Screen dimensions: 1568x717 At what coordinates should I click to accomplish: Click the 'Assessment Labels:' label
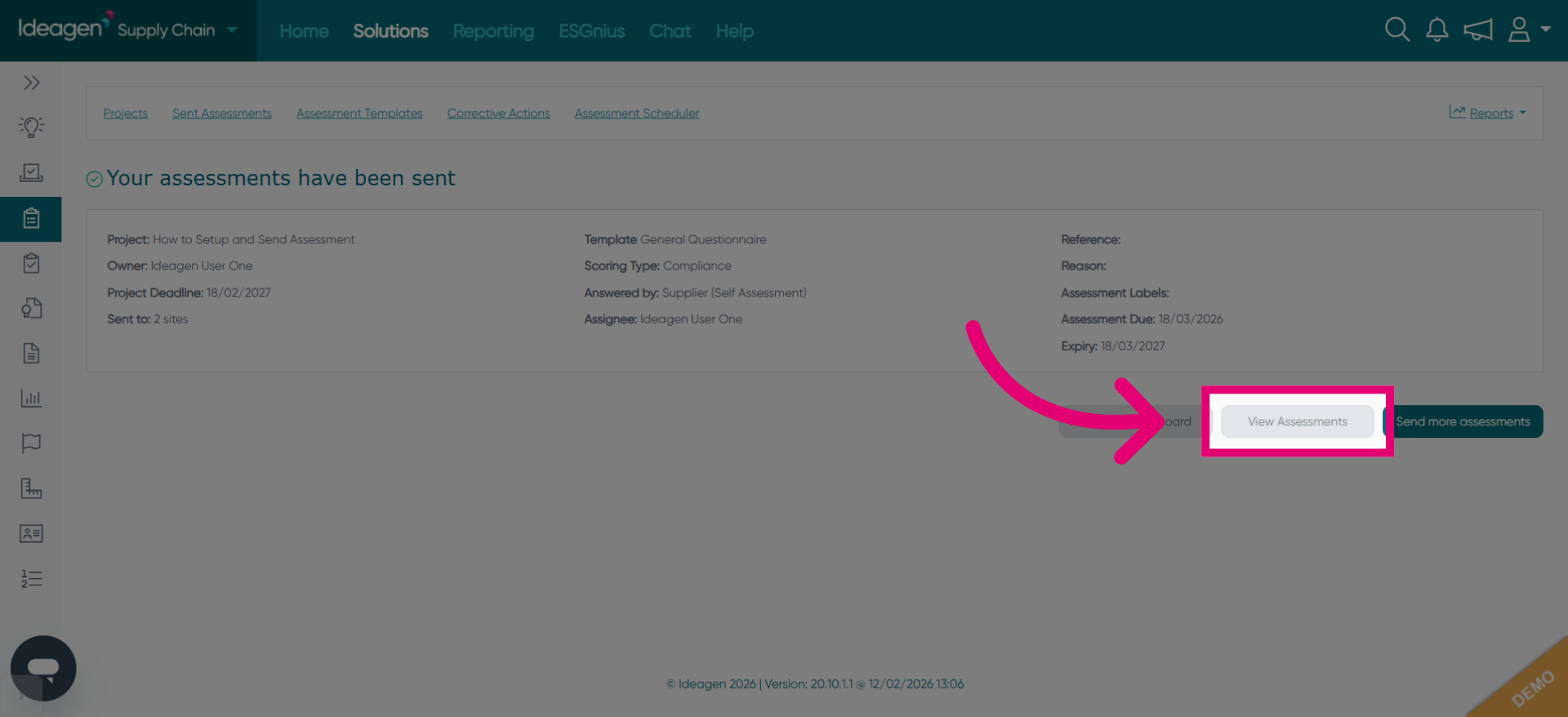coord(1115,293)
